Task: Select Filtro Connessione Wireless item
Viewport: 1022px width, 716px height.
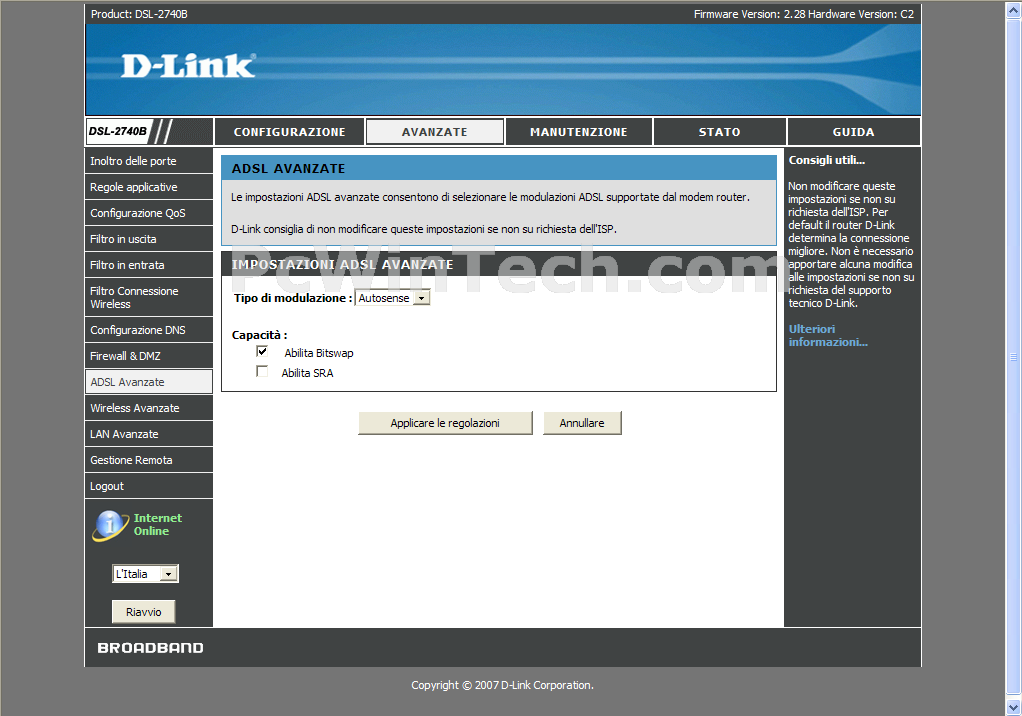Action: coord(149,297)
